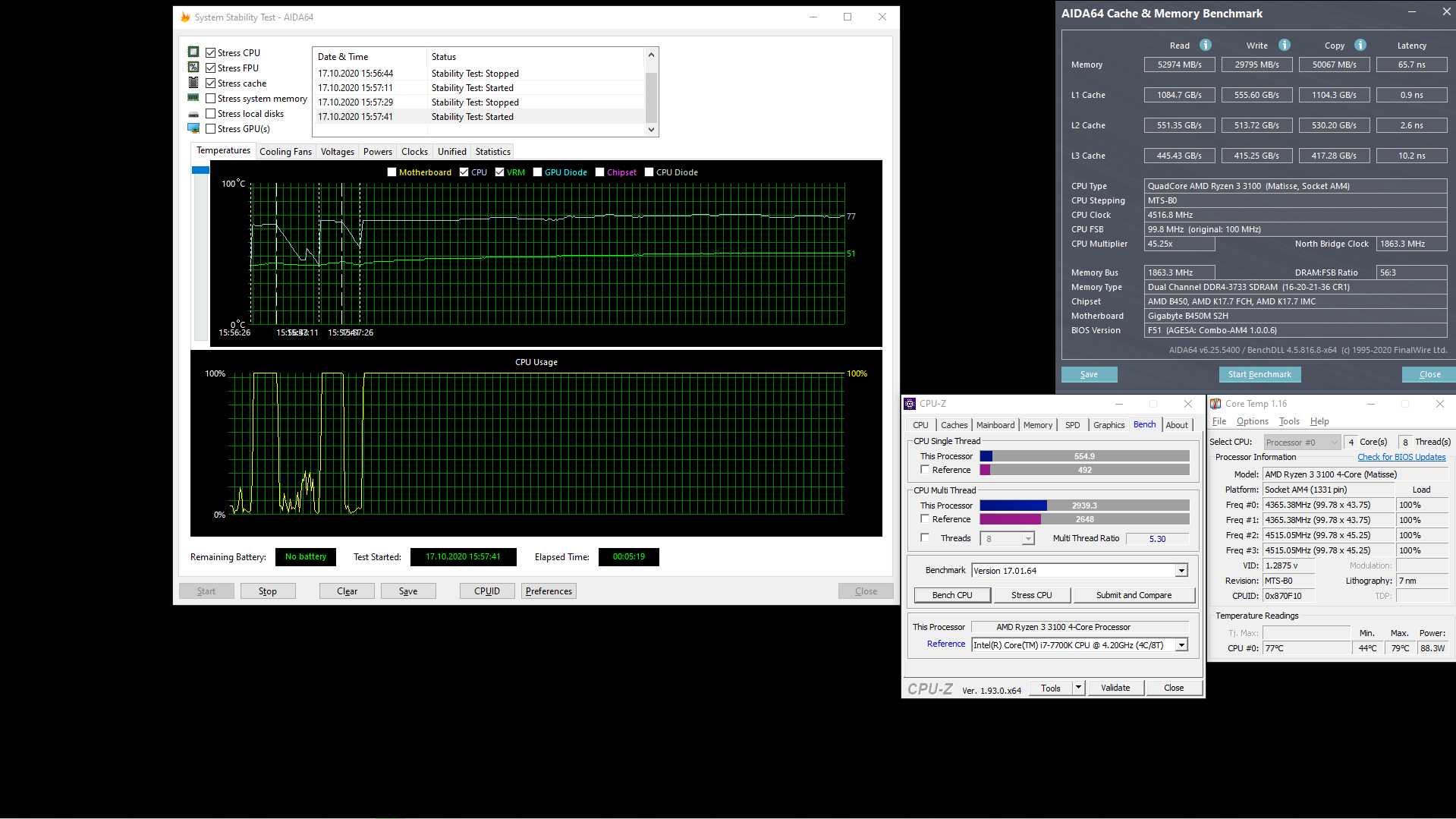The image size is (1456, 819).
Task: Open the CPU-Z SPD tab
Action: tap(1072, 425)
